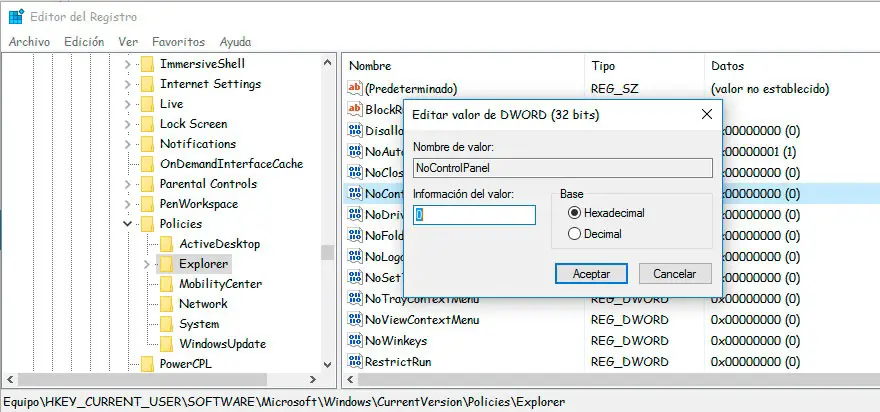This screenshot has height=412, width=880.
Task: Click the WindowsUpdate folder icon
Action: 166,344
